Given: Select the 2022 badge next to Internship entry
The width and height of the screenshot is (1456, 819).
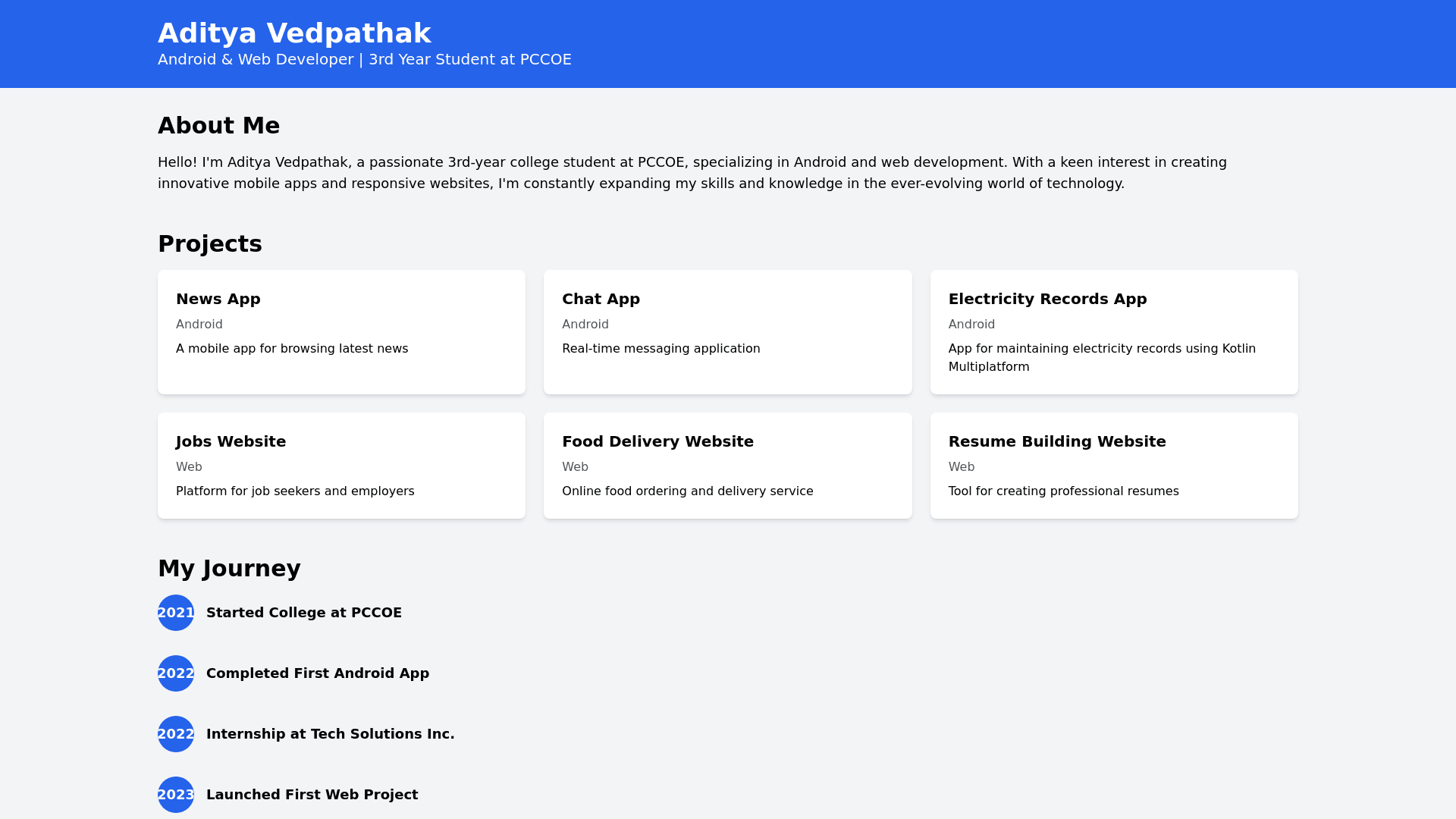Looking at the screenshot, I should coord(176,734).
